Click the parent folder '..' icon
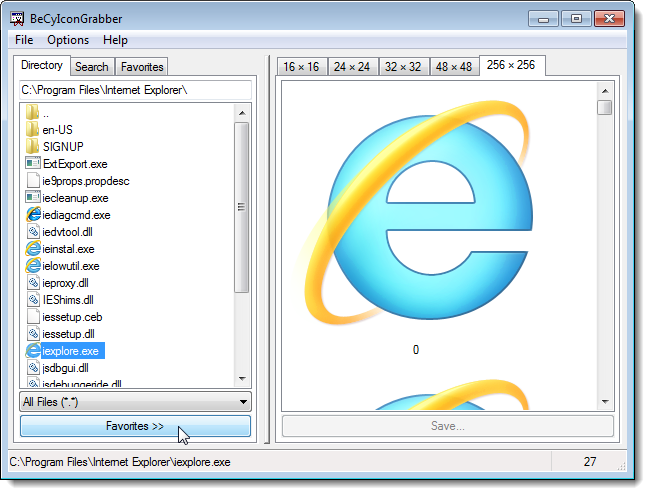The height and width of the screenshot is (495, 650). tap(32, 113)
